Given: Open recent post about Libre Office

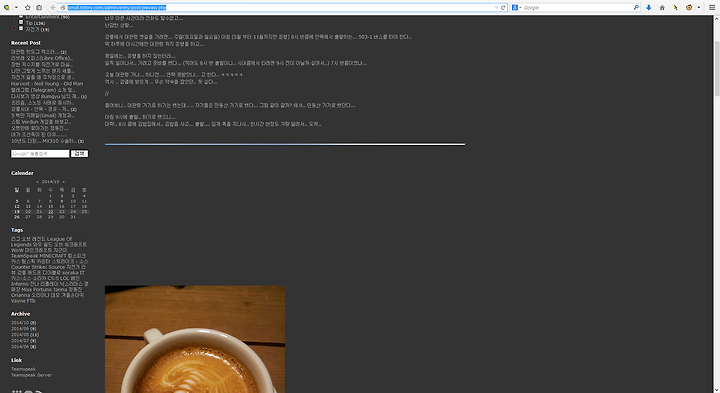Looking at the screenshot, I should [42, 58].
